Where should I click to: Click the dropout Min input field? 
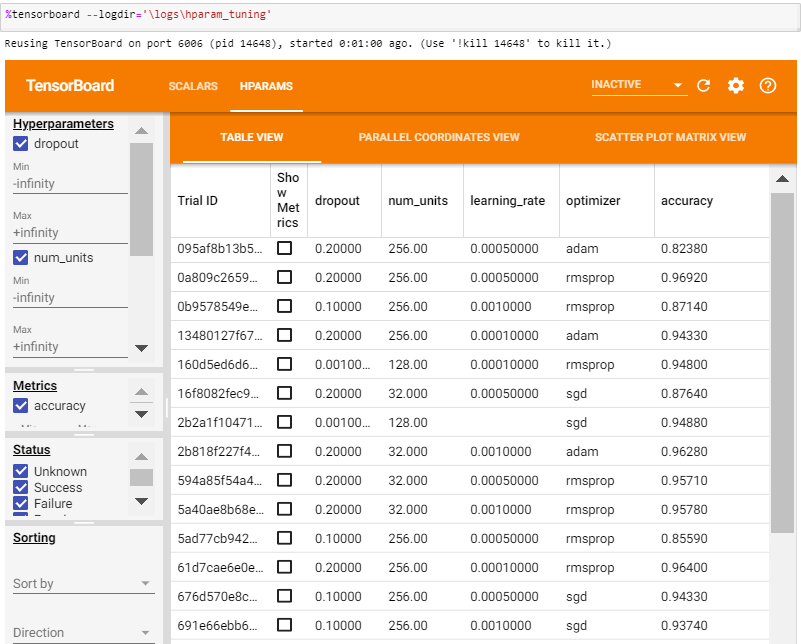click(70, 184)
